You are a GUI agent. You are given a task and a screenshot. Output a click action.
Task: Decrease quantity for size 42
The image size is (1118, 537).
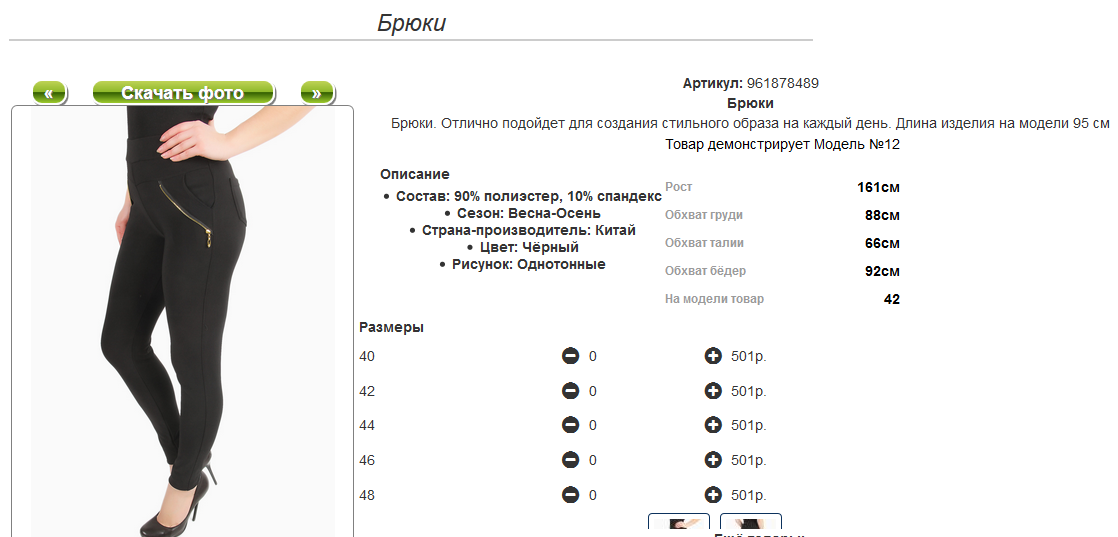click(x=570, y=391)
